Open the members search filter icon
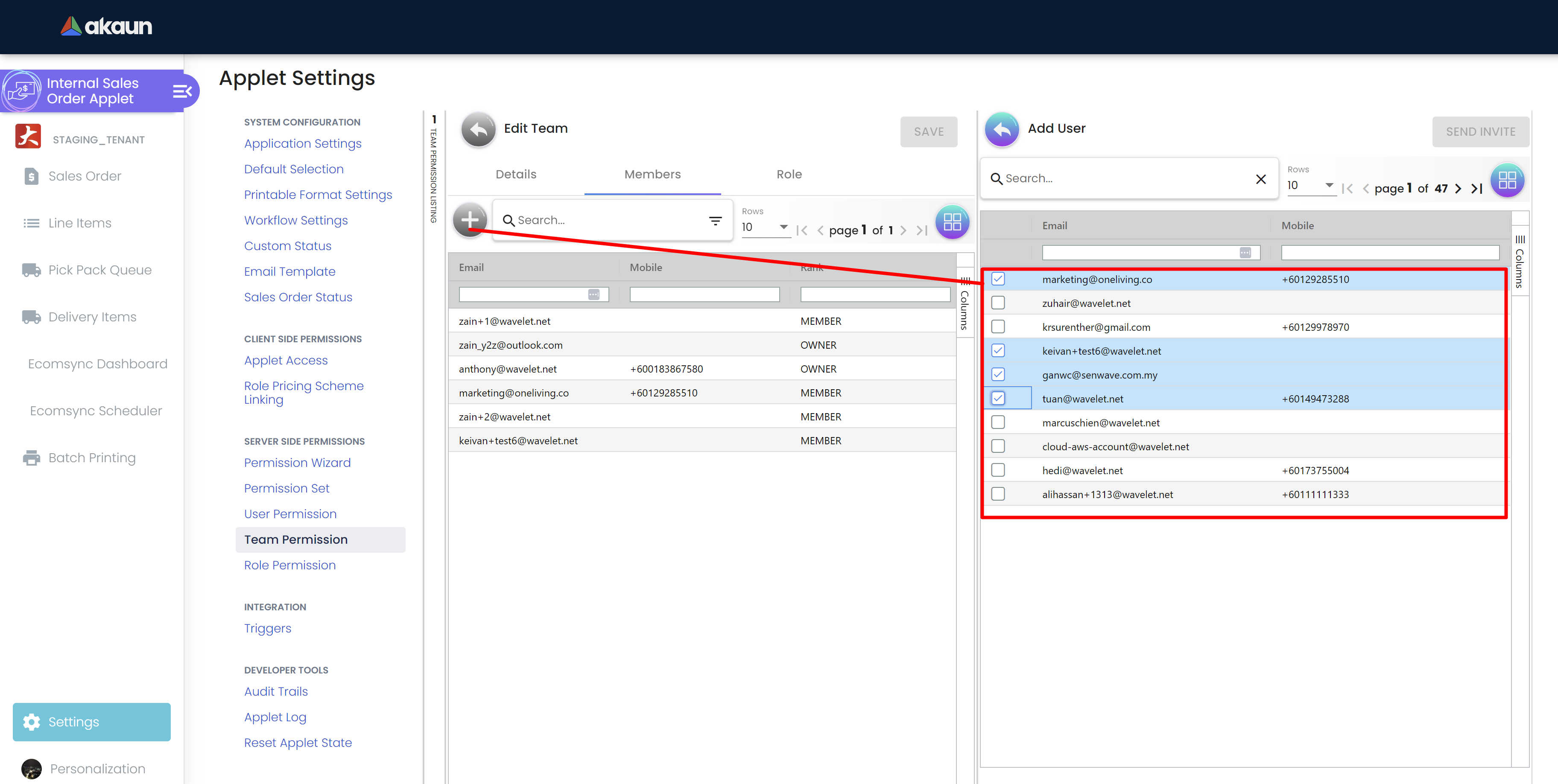 pyautogui.click(x=715, y=221)
